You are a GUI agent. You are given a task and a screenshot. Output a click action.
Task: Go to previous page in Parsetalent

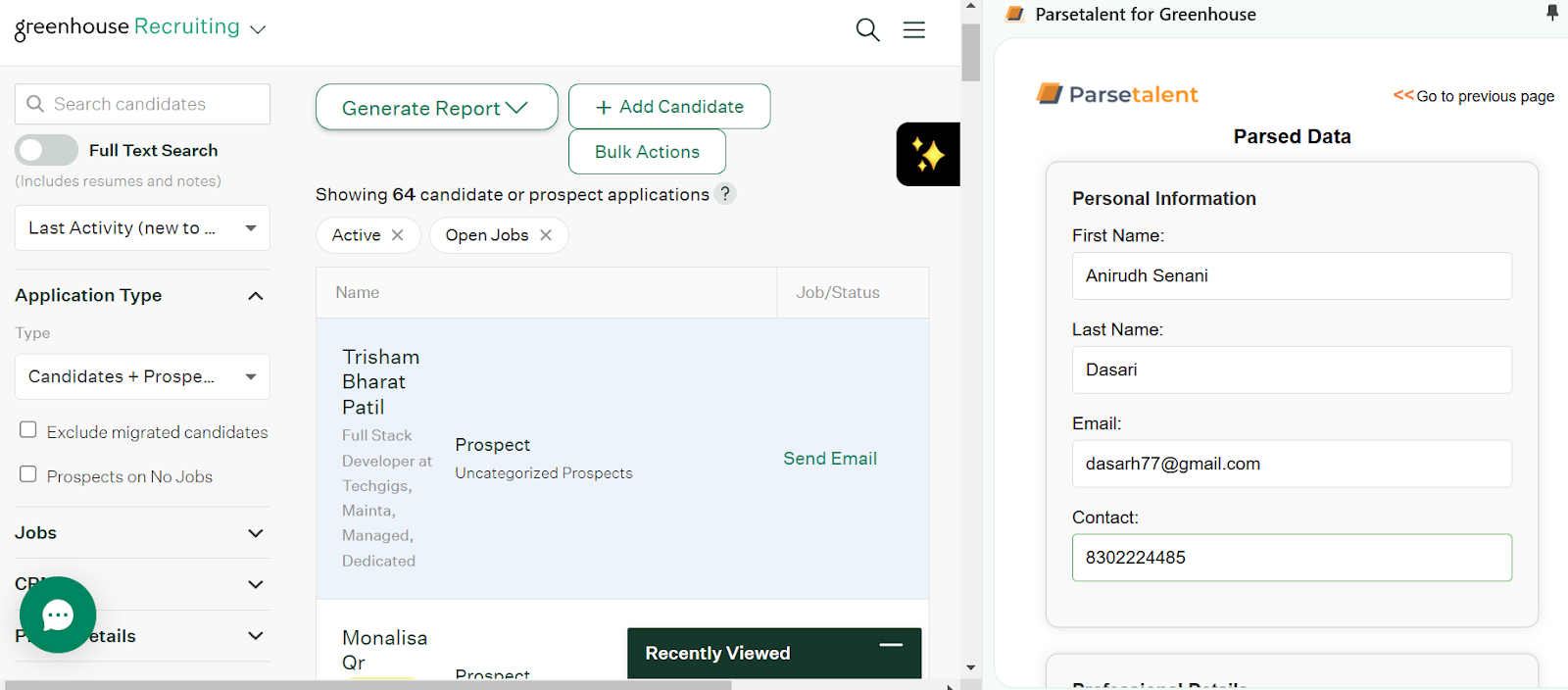coord(1474,95)
